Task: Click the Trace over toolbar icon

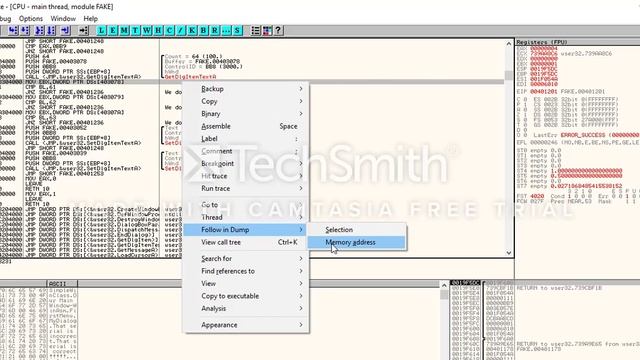Action: coord(51,30)
